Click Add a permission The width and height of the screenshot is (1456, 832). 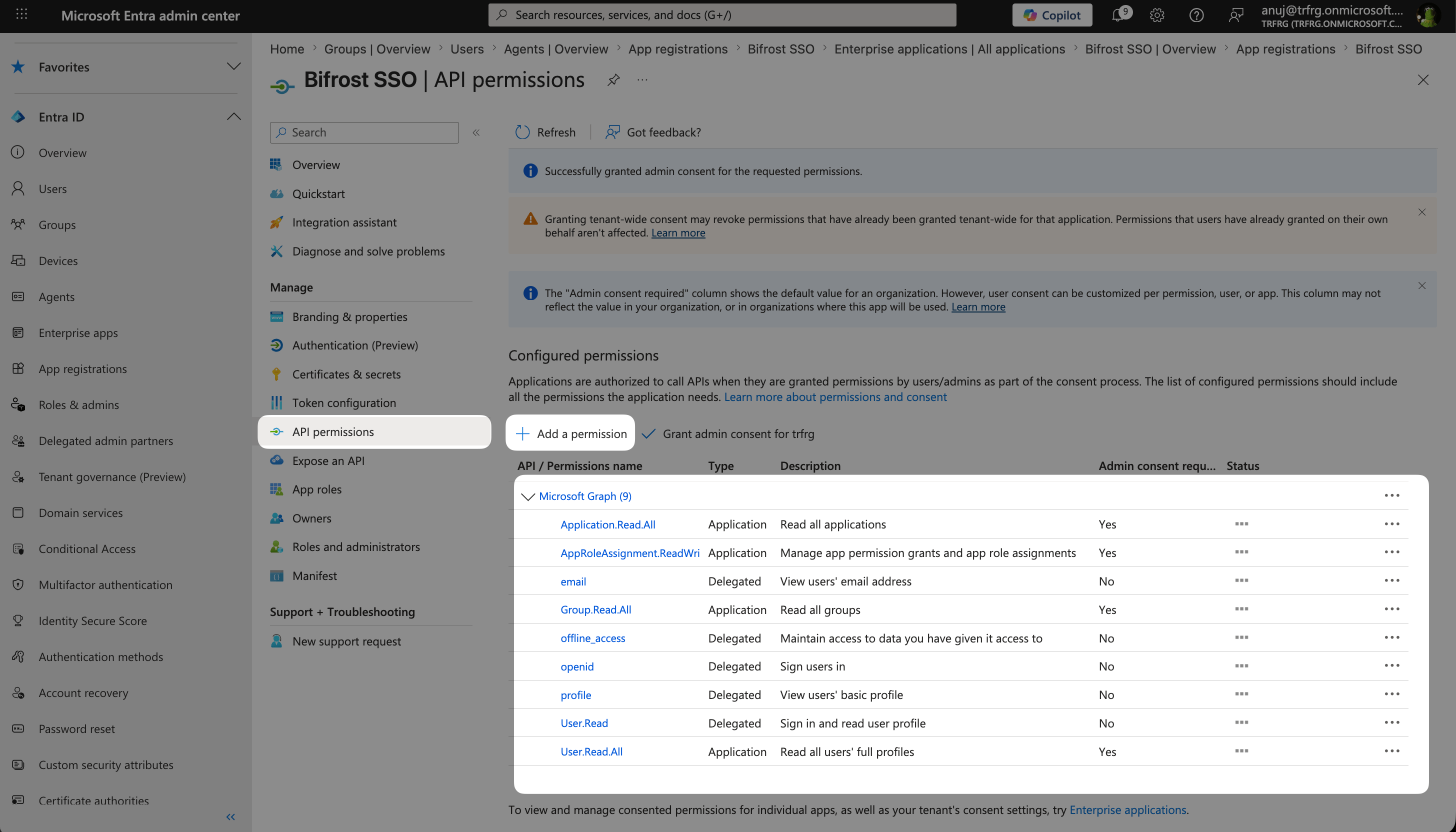(x=570, y=433)
